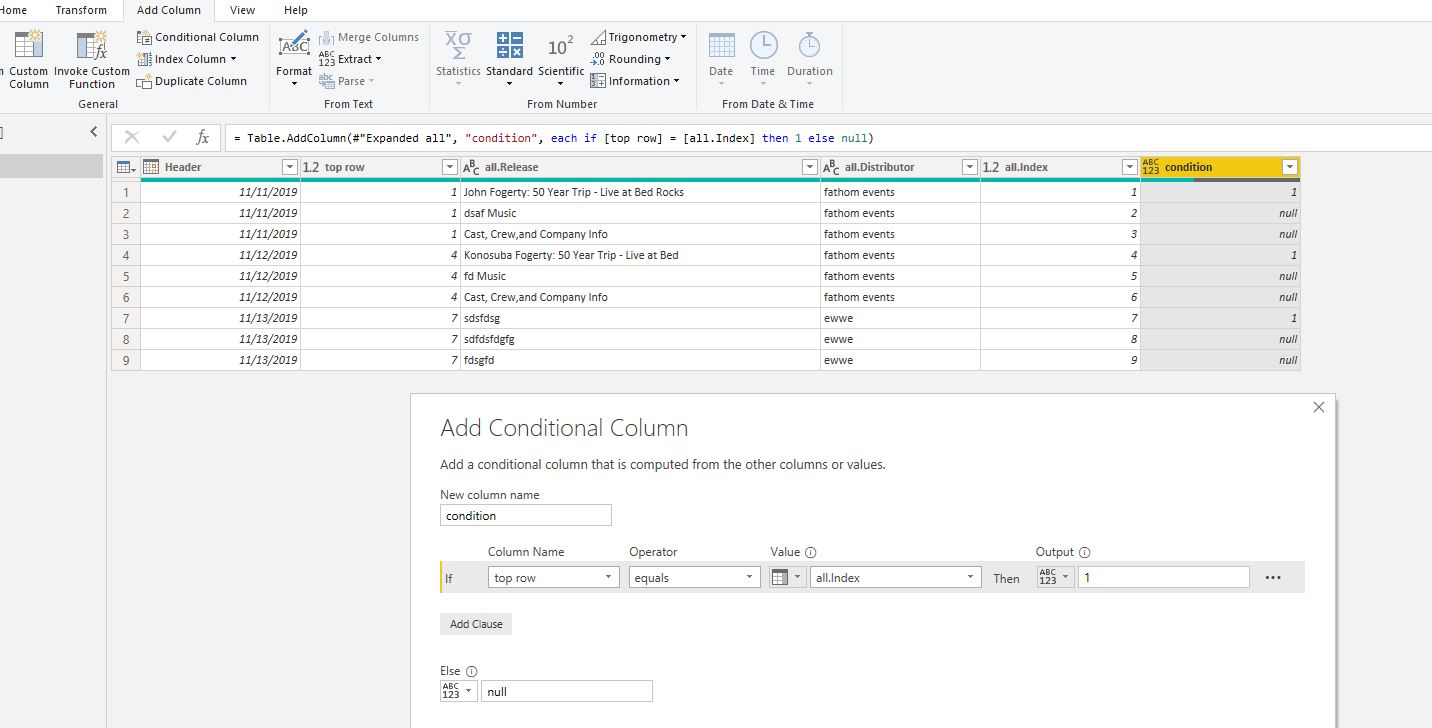Click the info icon next to Value
Screen dimensions: 1432x728
[811, 552]
